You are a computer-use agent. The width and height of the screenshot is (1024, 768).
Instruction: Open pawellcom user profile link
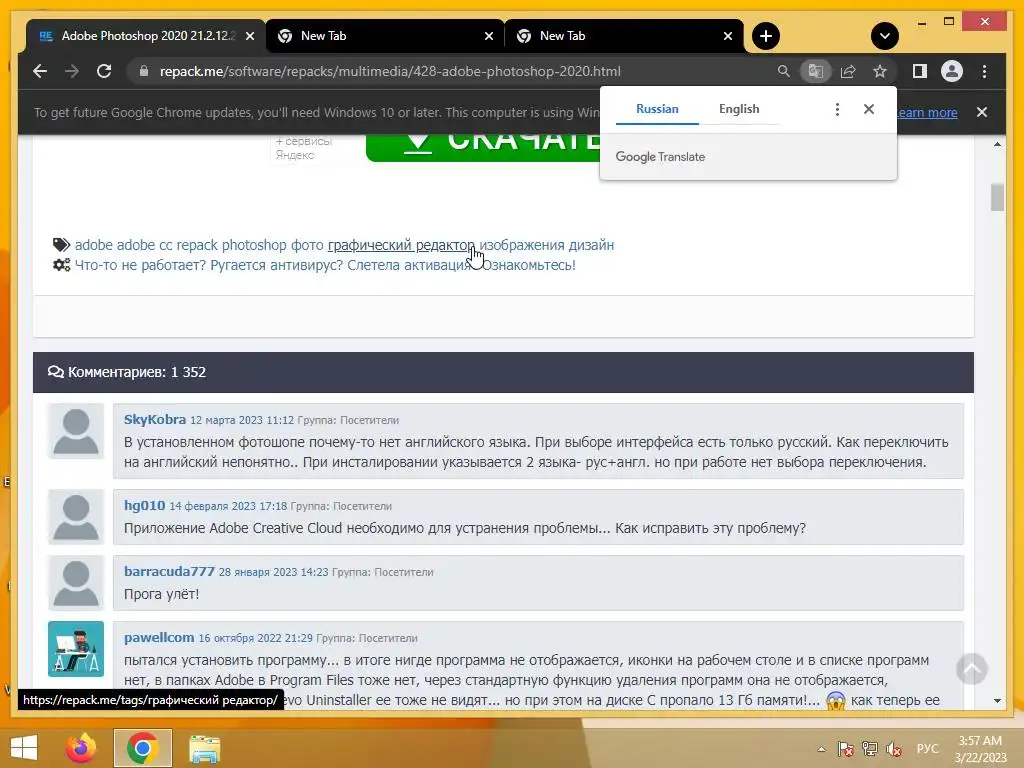point(159,637)
